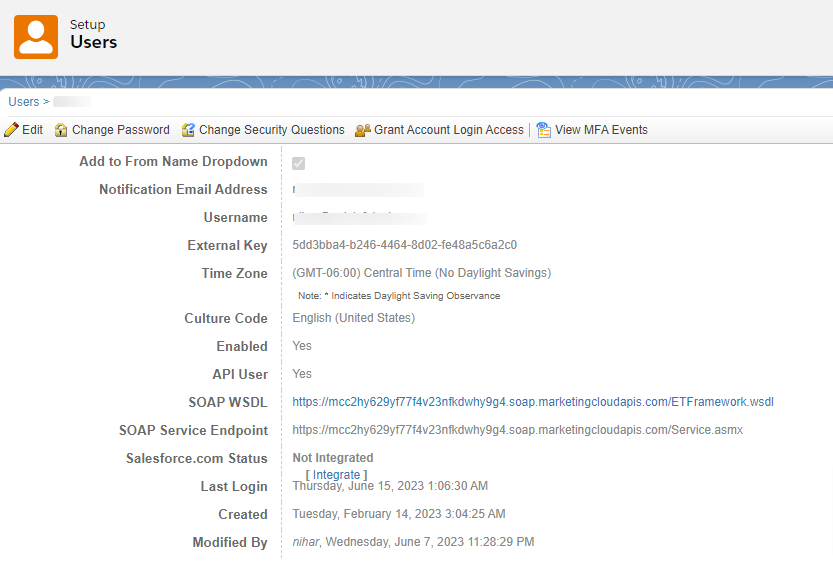Click the blurred Username value
Image resolution: width=833 pixels, height=573 pixels.
(x=360, y=218)
